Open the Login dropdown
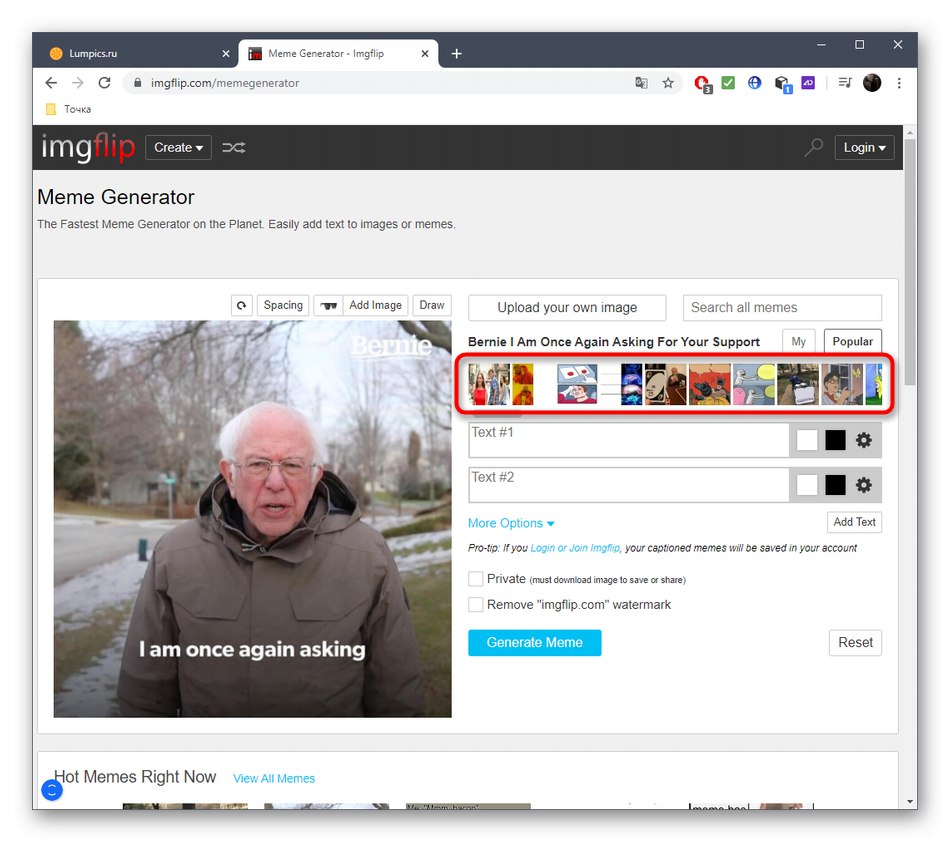950x842 pixels. pyautogui.click(x=864, y=148)
